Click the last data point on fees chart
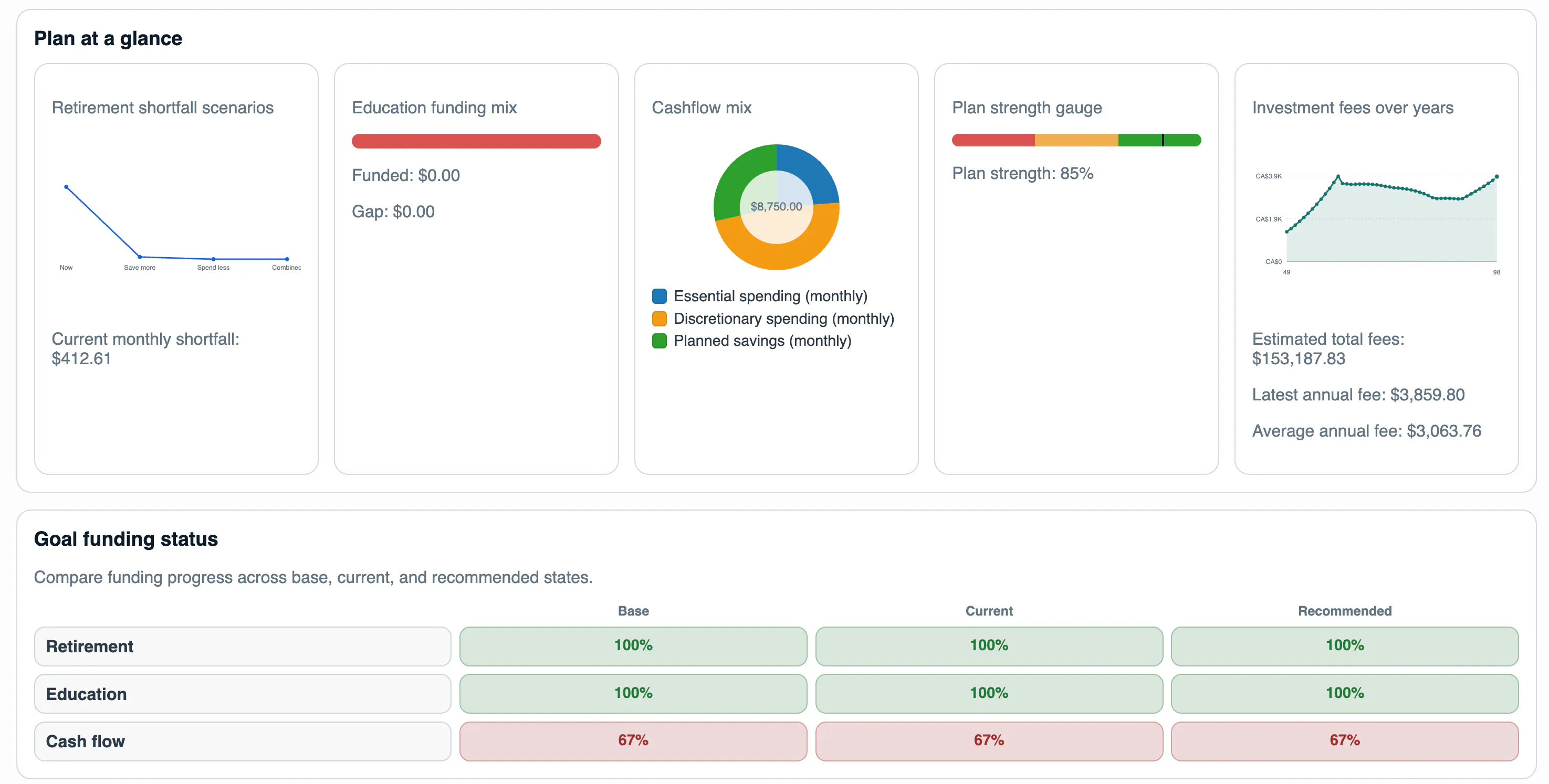The width and height of the screenshot is (1549, 784). click(x=1496, y=177)
